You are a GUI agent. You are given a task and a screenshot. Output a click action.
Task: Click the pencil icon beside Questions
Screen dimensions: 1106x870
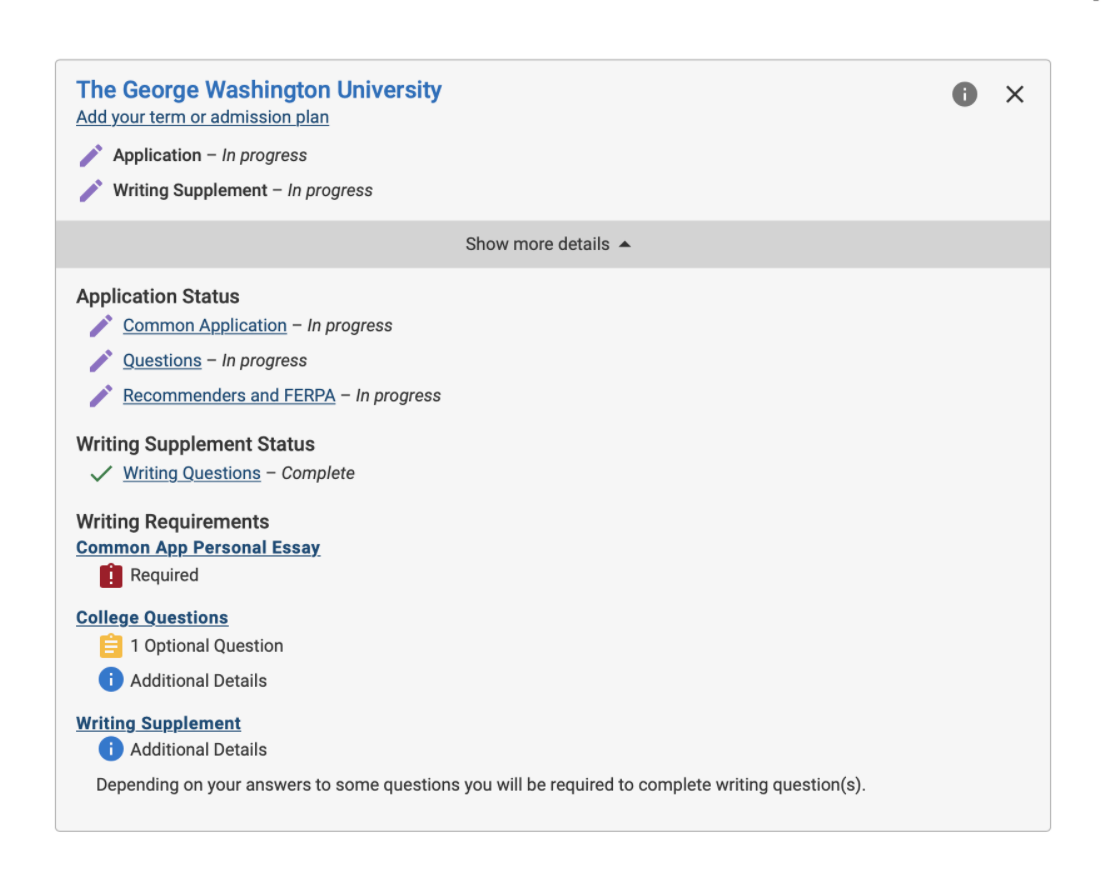[x=100, y=360]
